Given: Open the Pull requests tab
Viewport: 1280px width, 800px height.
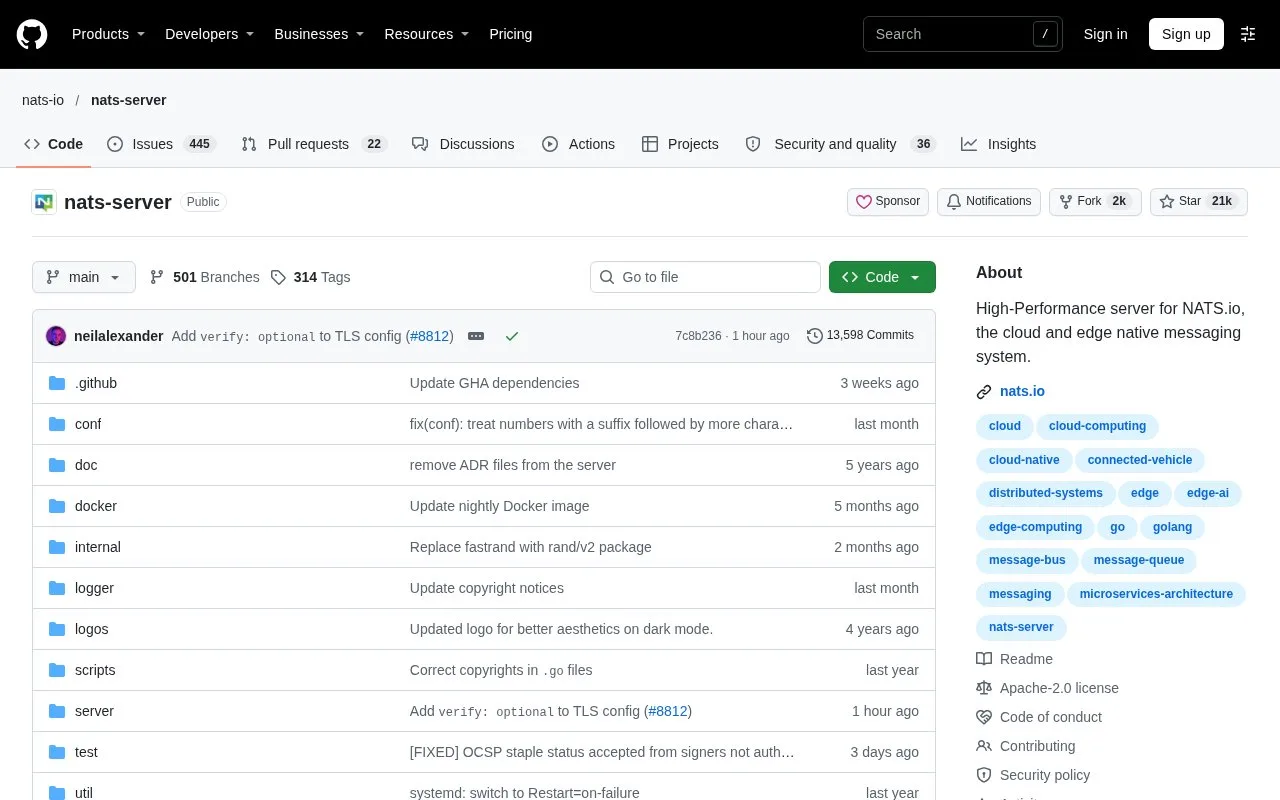Looking at the screenshot, I should [314, 144].
